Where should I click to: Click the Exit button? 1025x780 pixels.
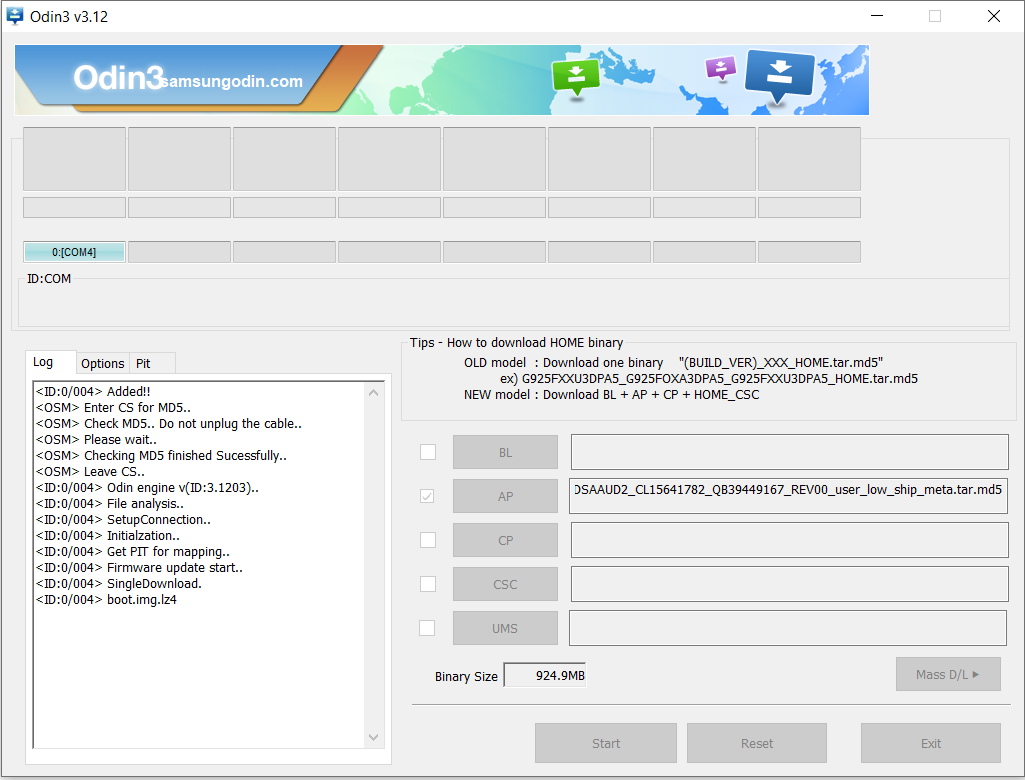click(931, 743)
